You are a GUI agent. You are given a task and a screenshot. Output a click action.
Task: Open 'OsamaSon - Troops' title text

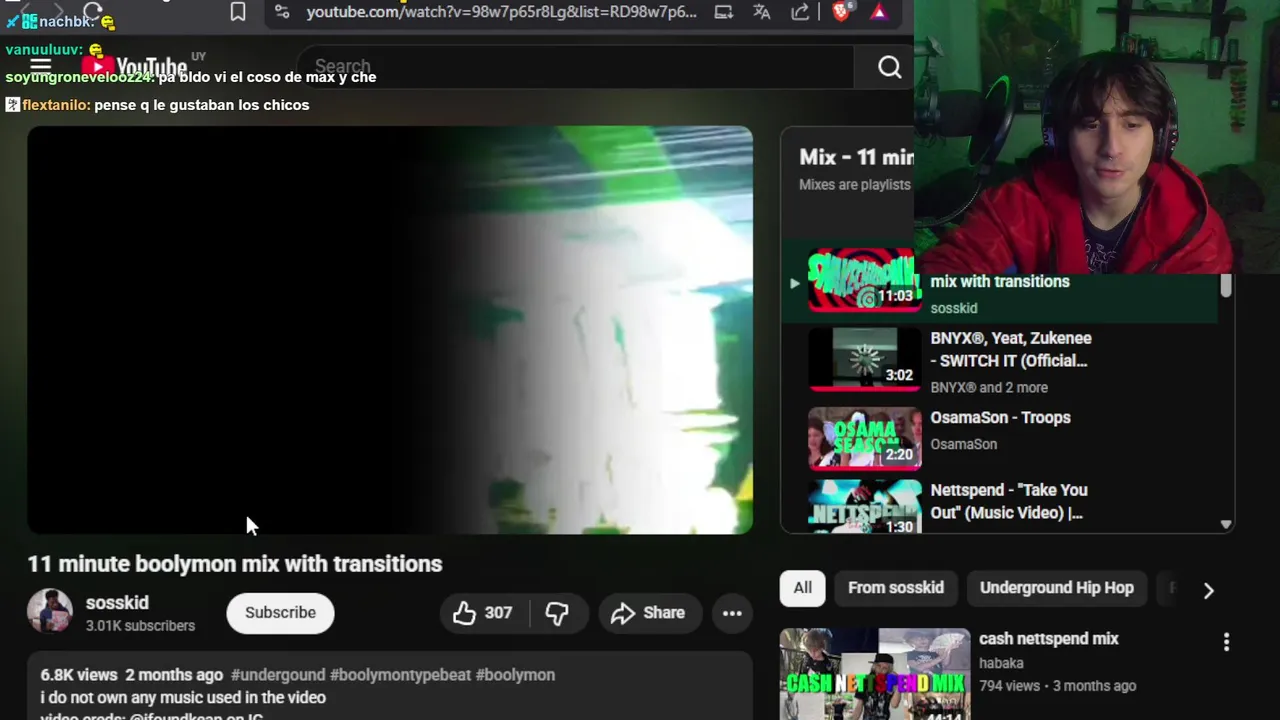[x=1000, y=418]
